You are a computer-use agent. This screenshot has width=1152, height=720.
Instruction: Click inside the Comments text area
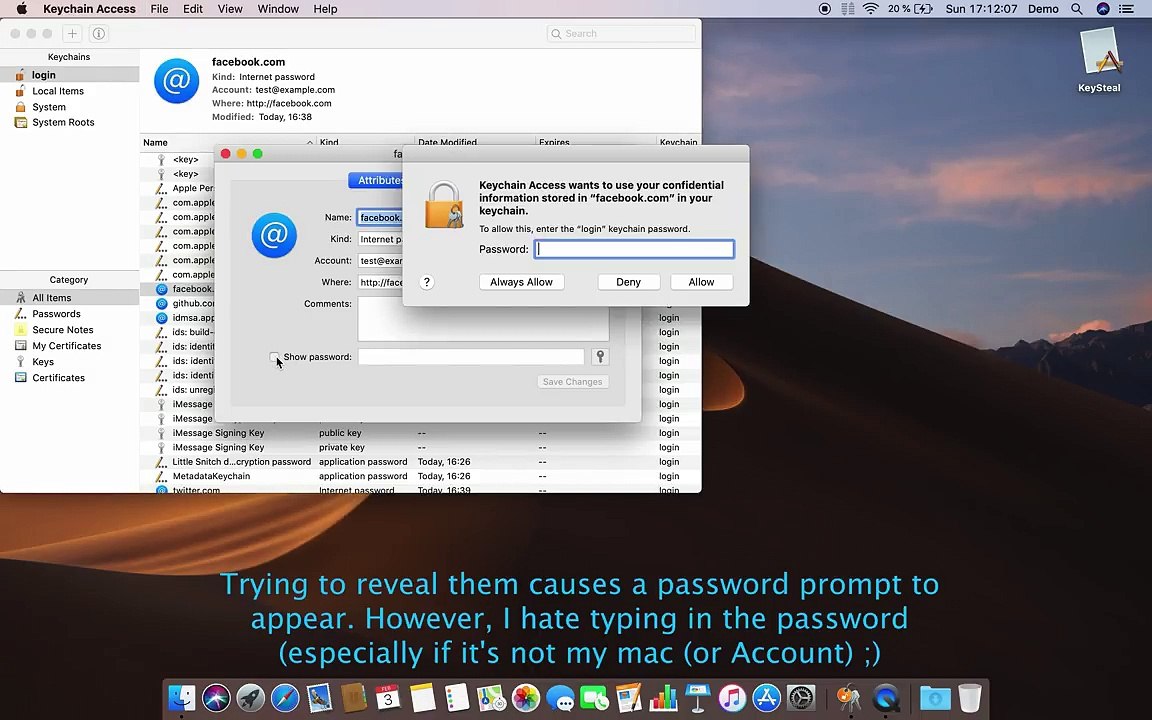point(483,319)
